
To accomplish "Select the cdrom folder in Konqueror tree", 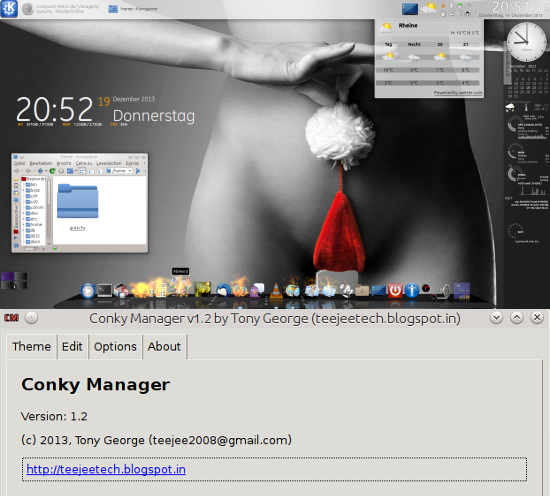I will 34,207.
